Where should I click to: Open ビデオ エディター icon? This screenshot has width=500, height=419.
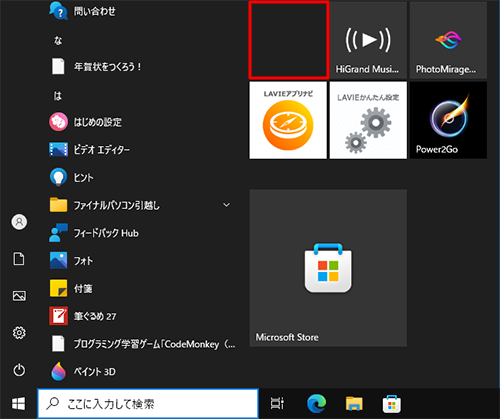coord(58,149)
